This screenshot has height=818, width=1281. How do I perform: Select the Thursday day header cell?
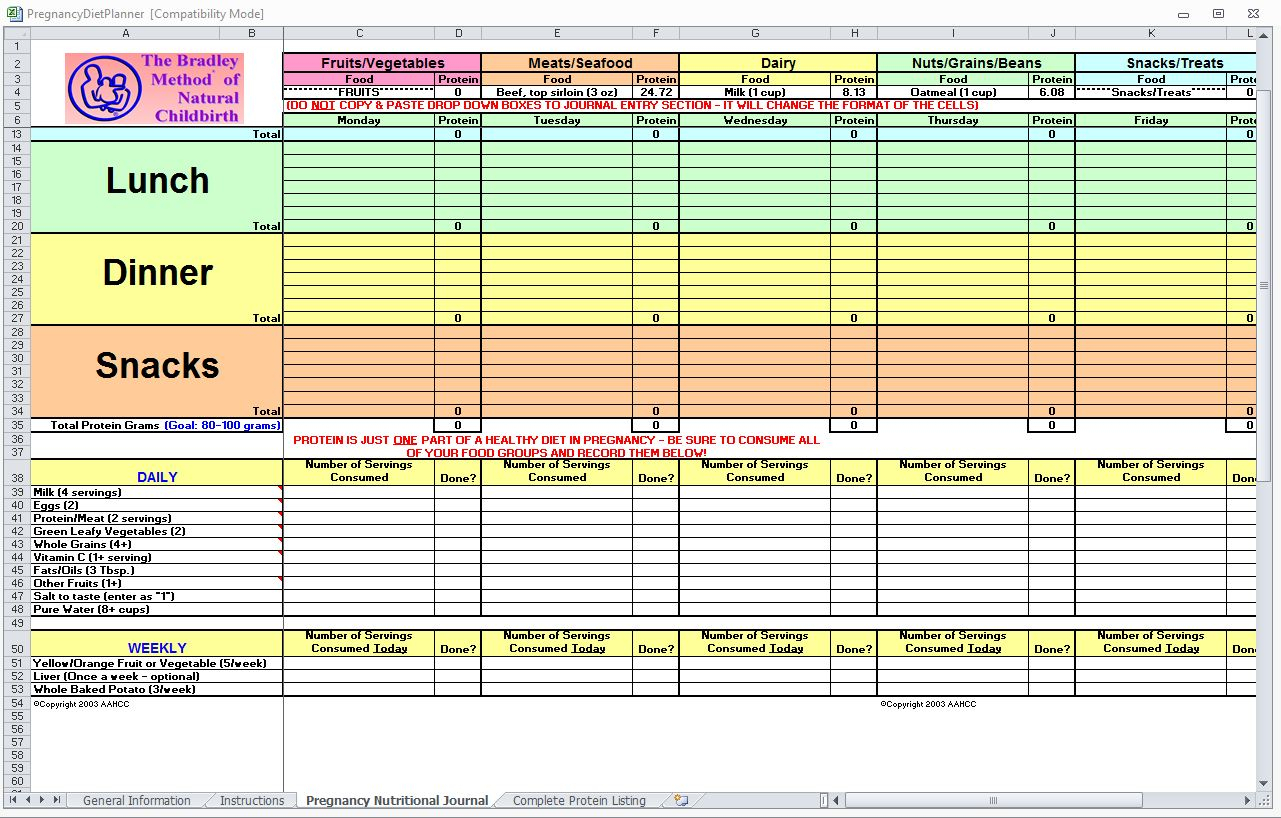pyautogui.click(x=953, y=120)
